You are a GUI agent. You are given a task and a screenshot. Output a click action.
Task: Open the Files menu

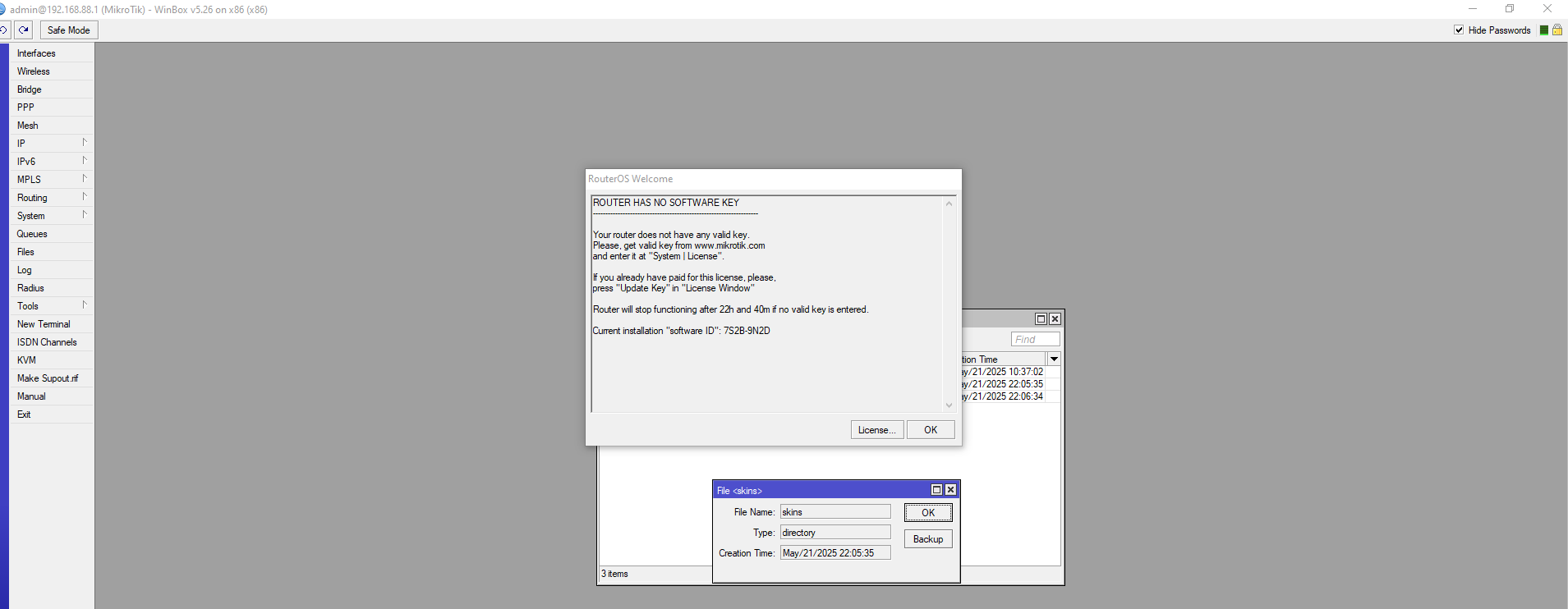[52, 252]
